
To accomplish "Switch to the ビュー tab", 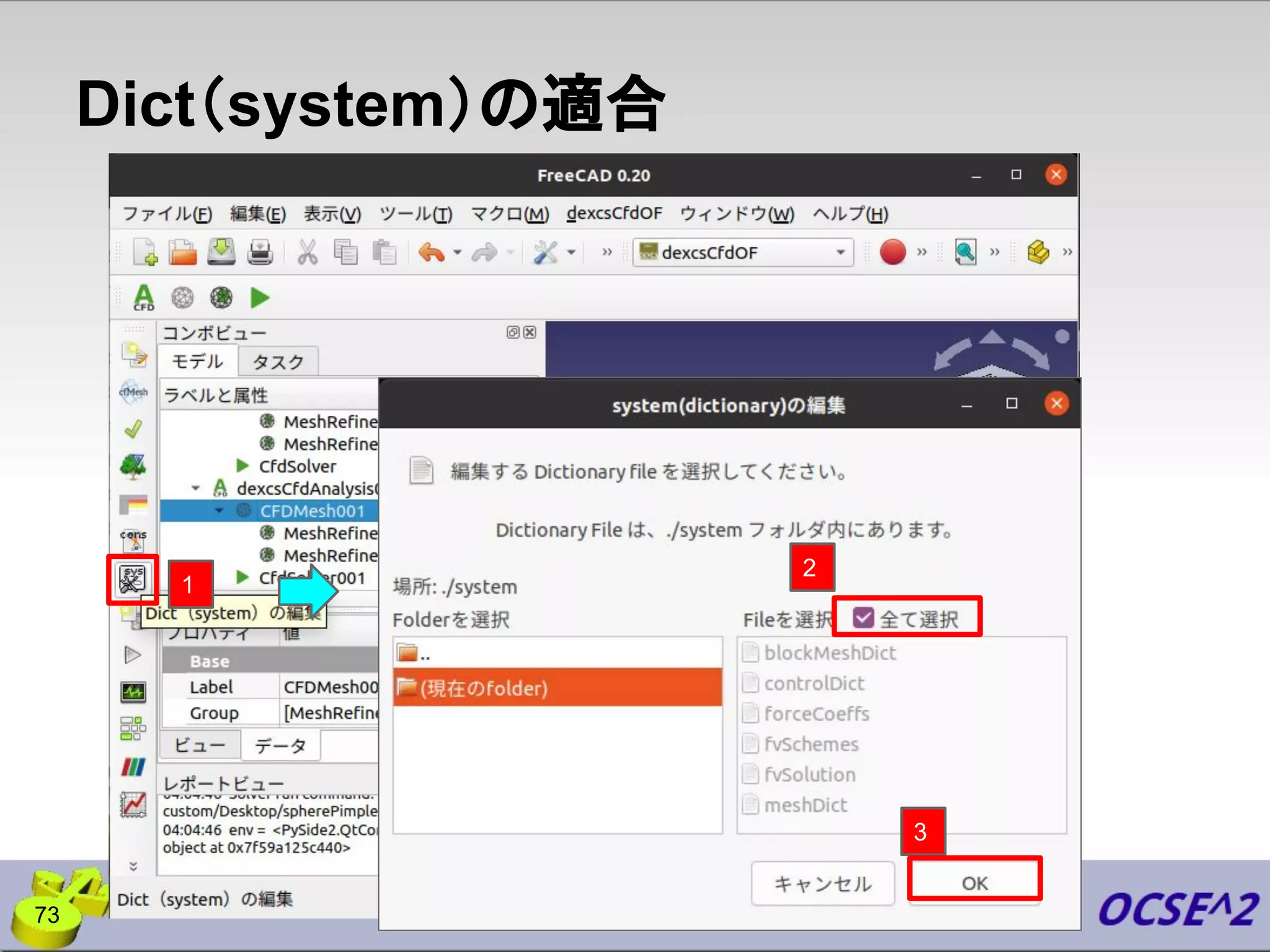I will tap(199, 745).
